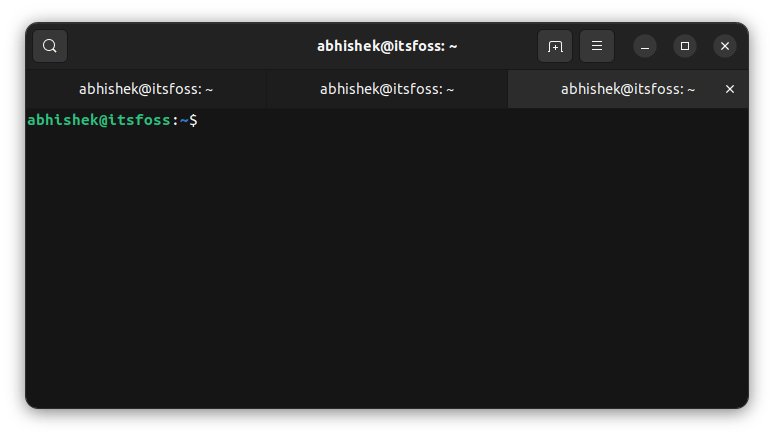Switch to the middle terminal tab
This screenshot has width=774, height=437.
[x=387, y=89]
